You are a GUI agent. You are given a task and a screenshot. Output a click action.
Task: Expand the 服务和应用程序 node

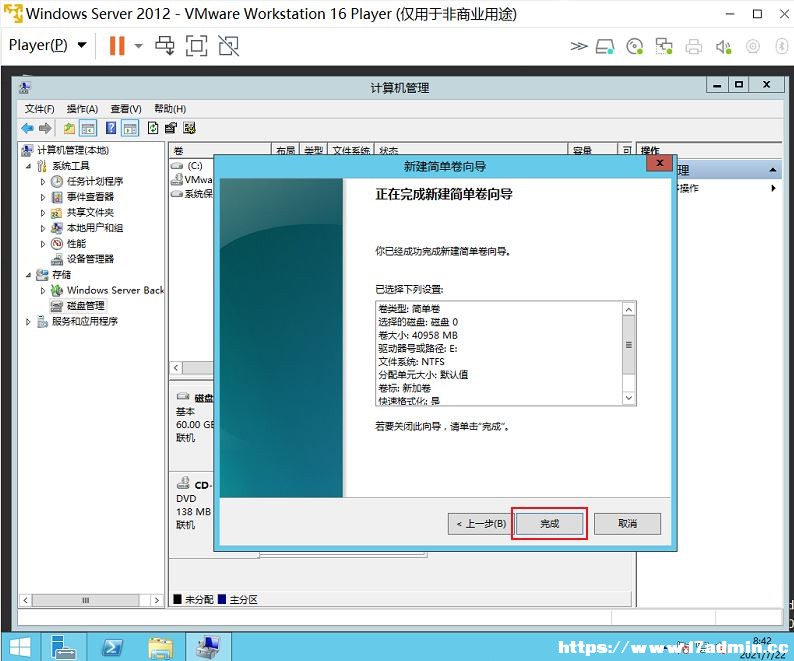(x=28, y=322)
